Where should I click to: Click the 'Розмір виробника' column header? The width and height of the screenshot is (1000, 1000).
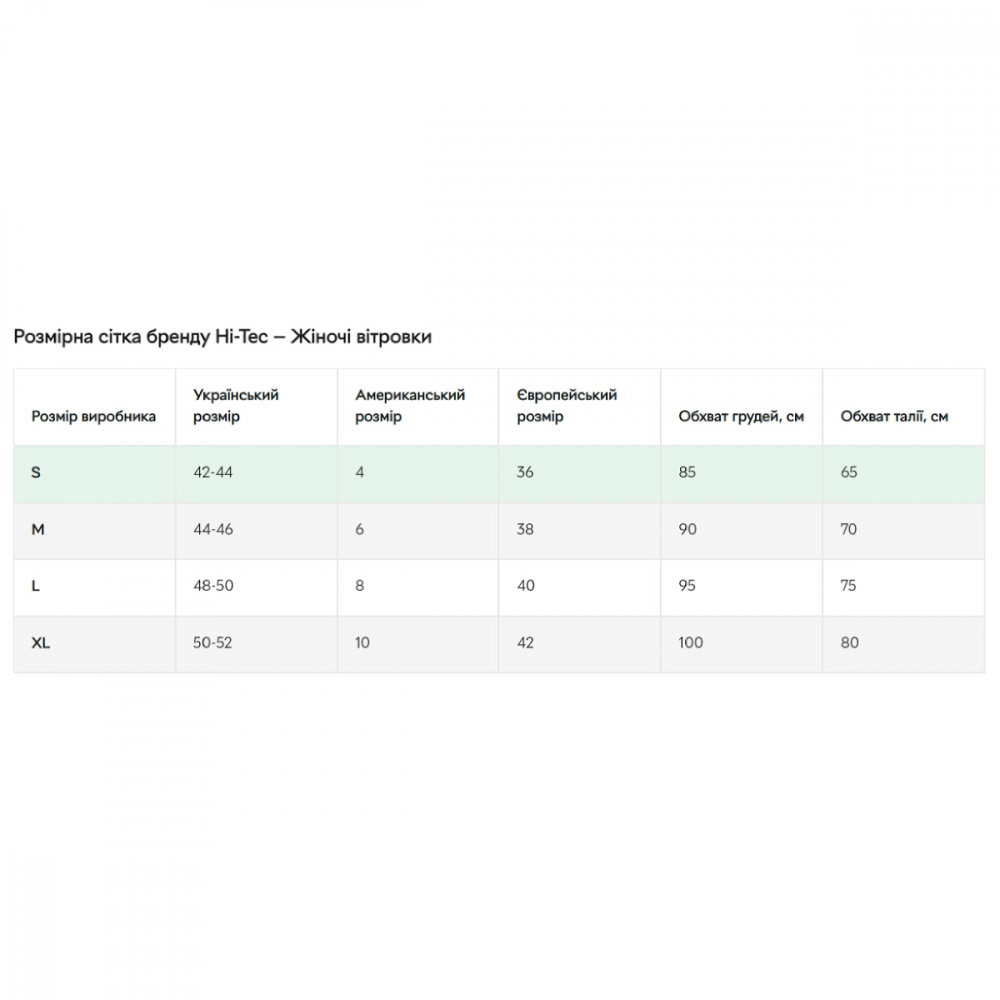[x=94, y=417]
